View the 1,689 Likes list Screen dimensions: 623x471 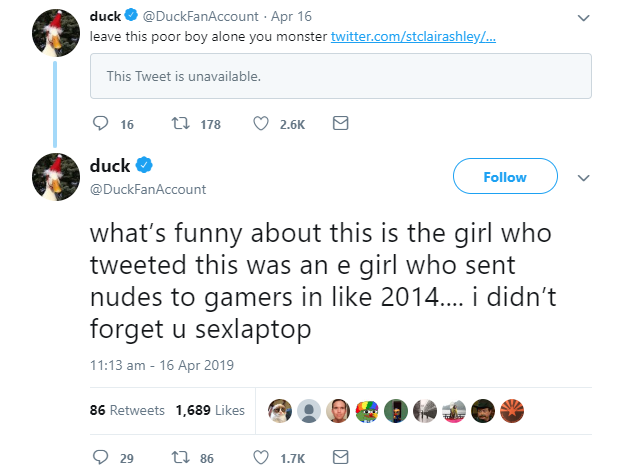(x=210, y=410)
